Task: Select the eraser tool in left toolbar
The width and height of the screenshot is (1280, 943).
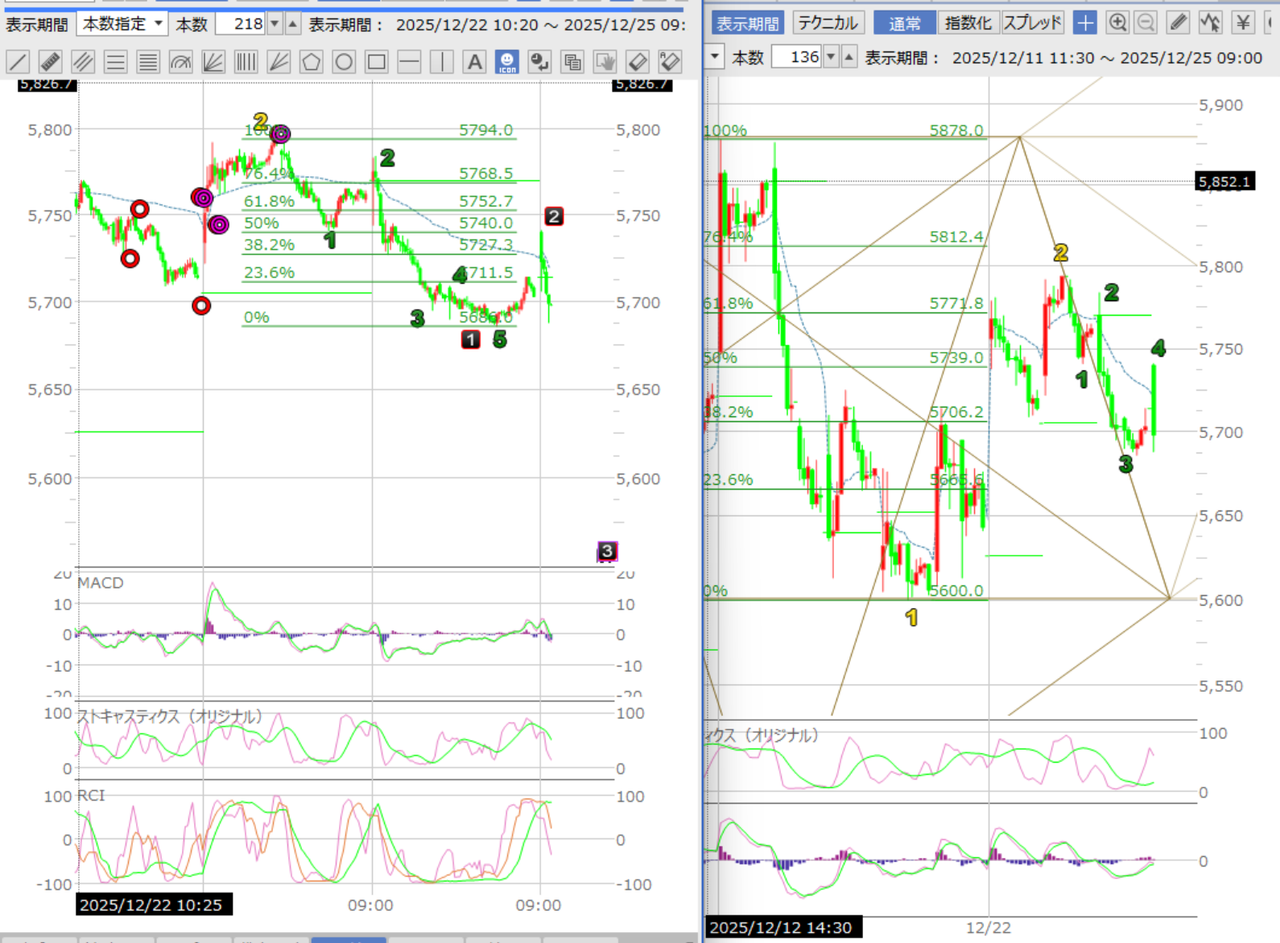Action: pos(638,62)
